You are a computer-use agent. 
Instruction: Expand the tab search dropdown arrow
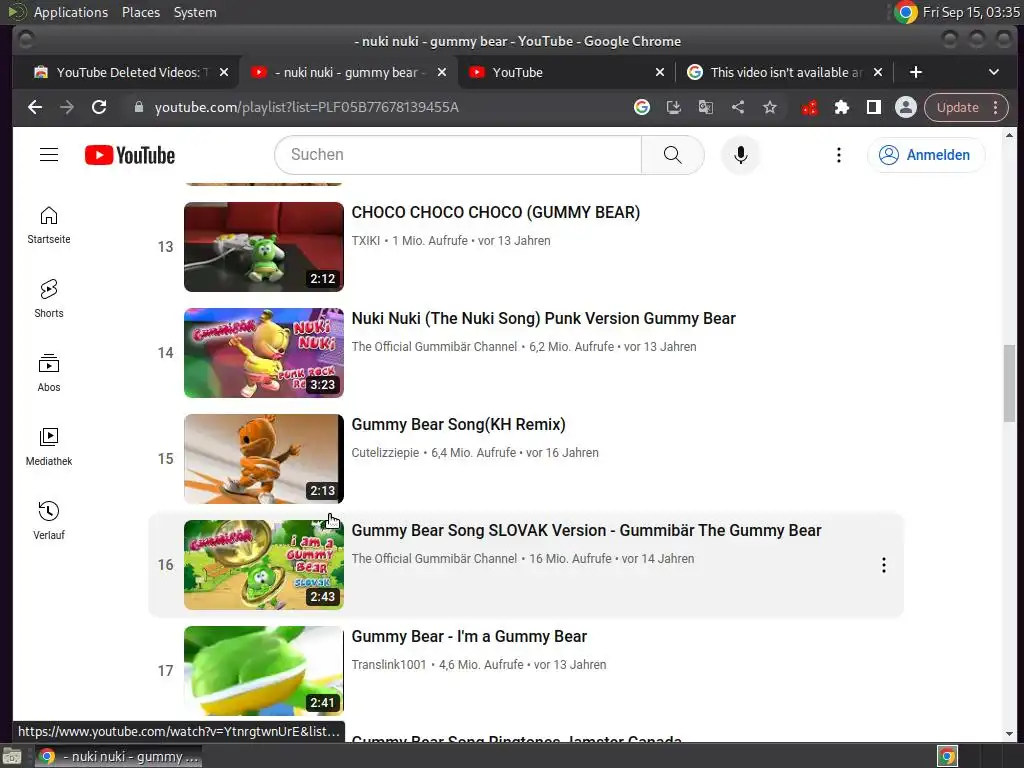pyautogui.click(x=993, y=72)
